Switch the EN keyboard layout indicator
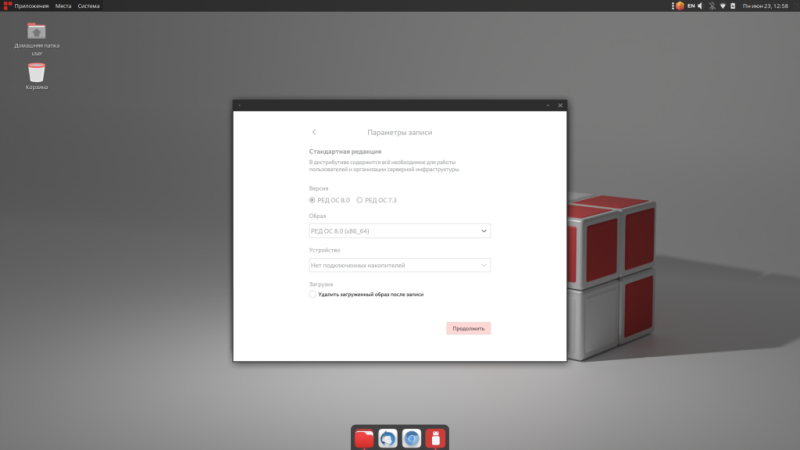 tap(691, 6)
